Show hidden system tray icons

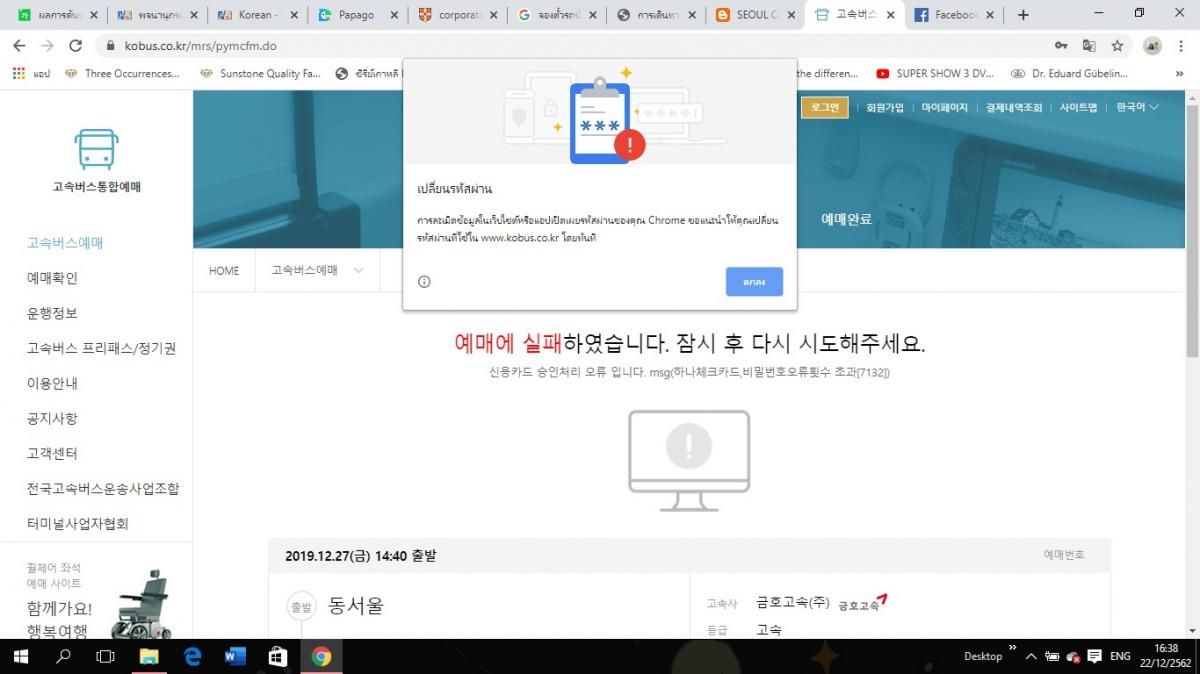[x=1033, y=656]
